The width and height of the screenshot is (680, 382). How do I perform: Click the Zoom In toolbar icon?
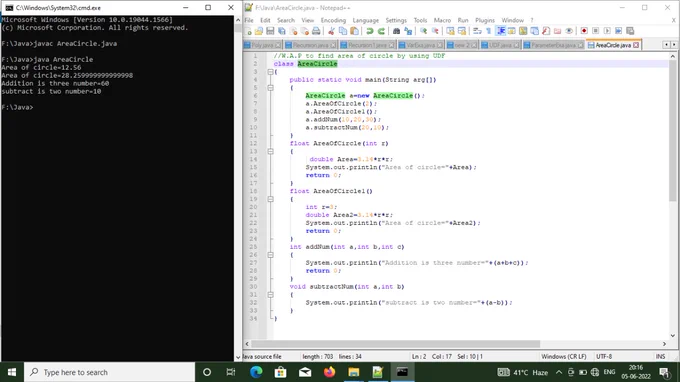coord(424,31)
